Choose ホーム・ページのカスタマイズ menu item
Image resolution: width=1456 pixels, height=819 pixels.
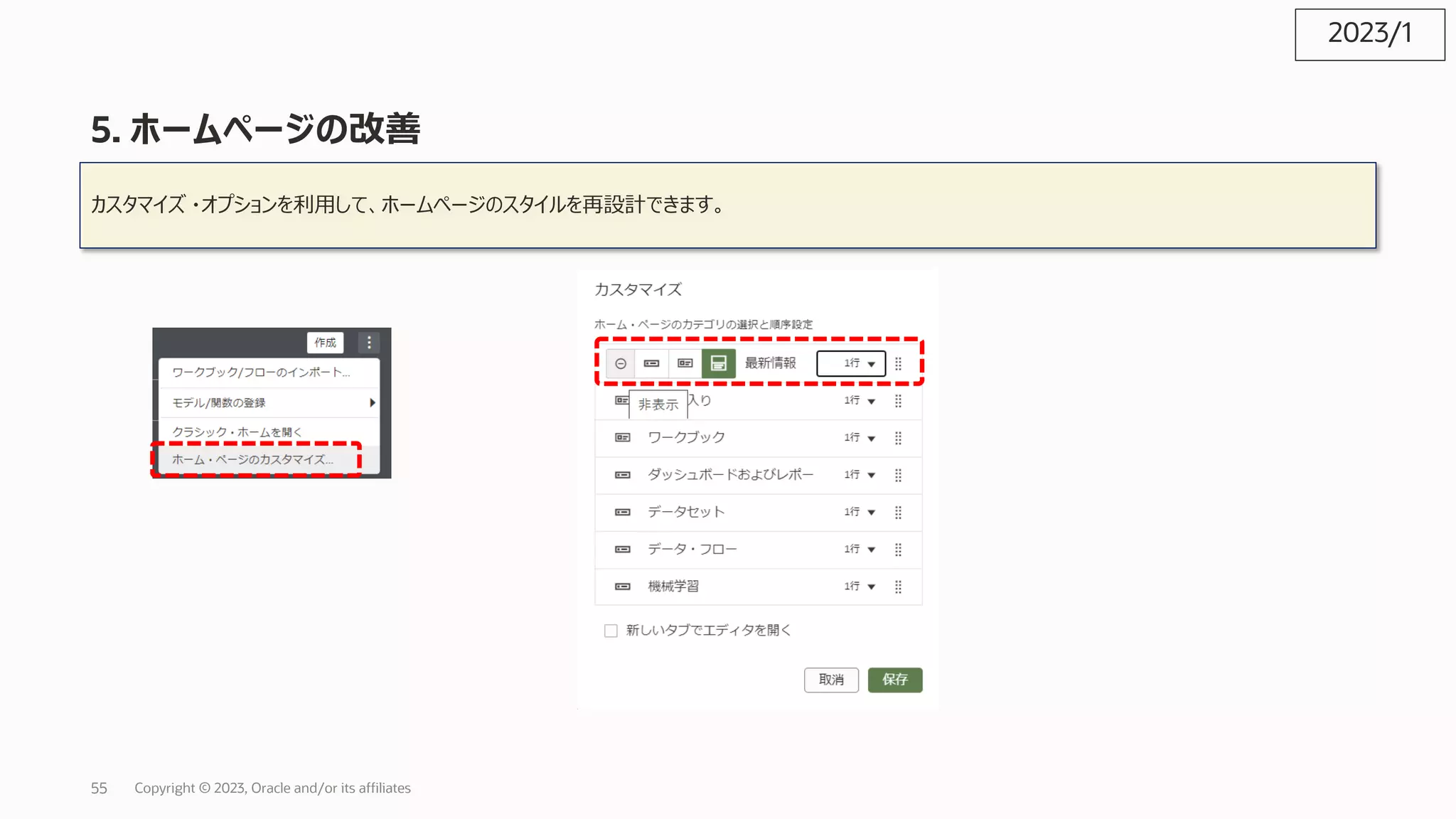click(x=253, y=460)
